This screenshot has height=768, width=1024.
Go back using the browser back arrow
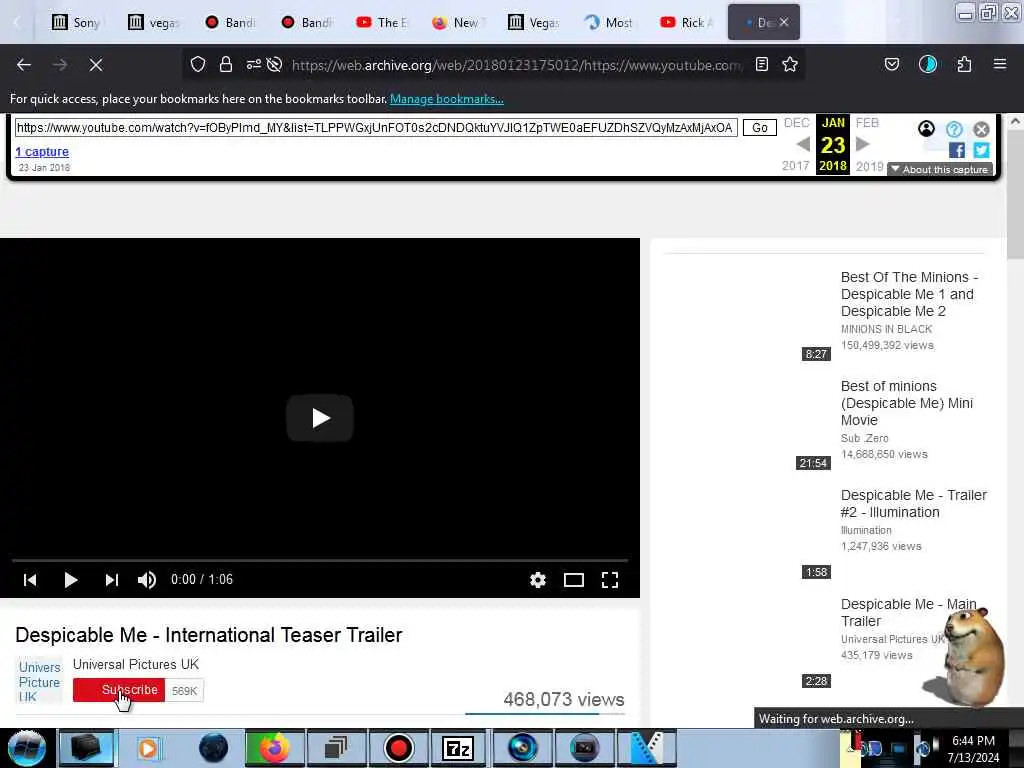[24, 65]
